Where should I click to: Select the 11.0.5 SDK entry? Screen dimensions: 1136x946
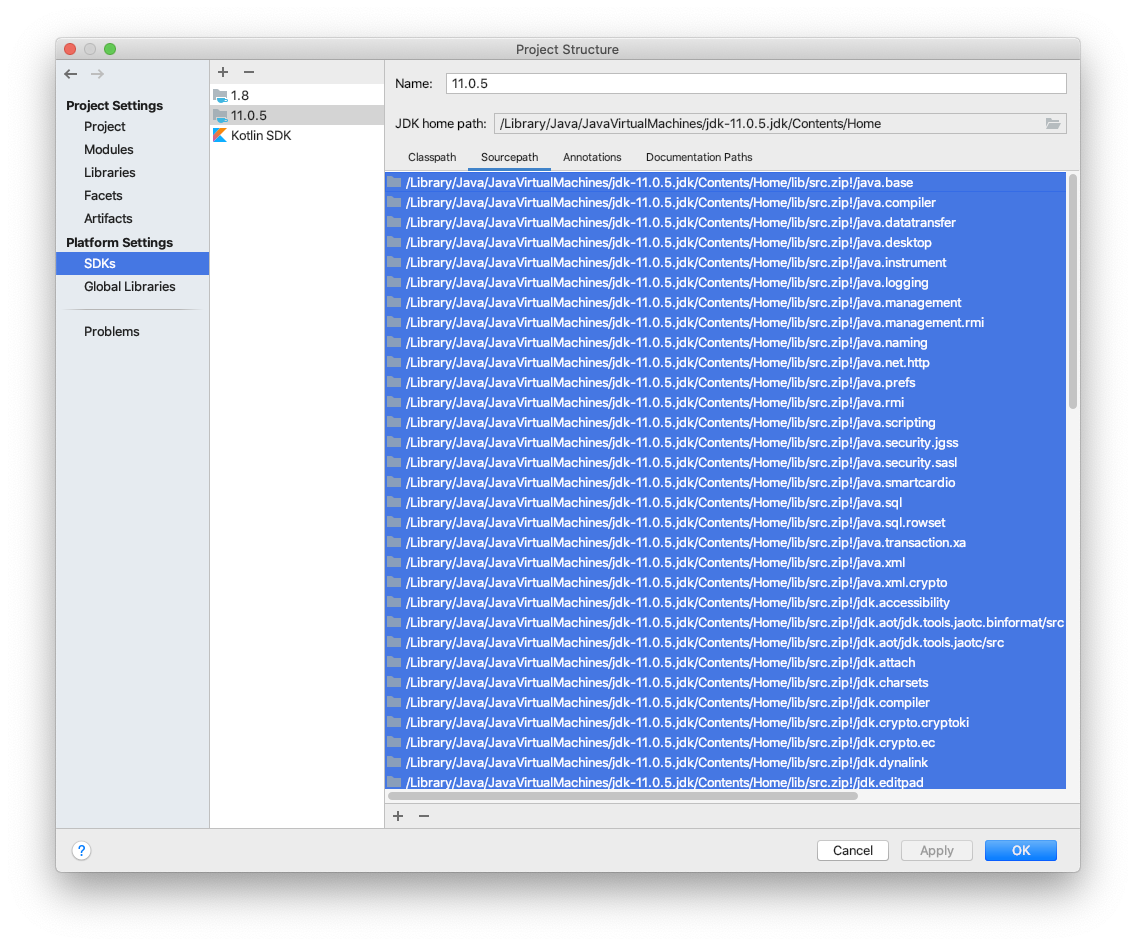pos(297,115)
